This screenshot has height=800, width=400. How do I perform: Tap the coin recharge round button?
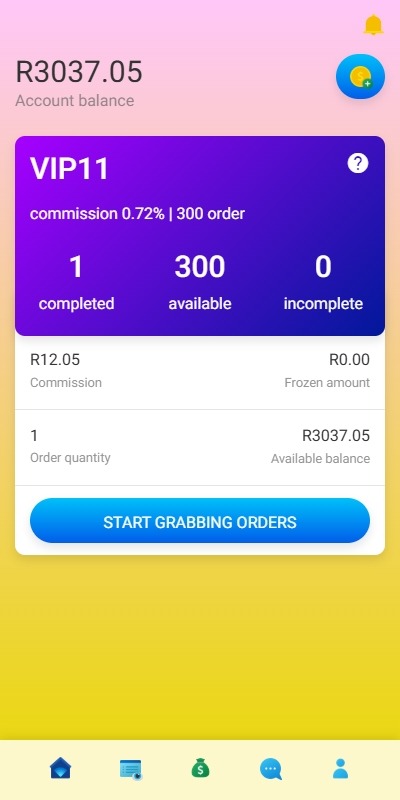(x=360, y=77)
